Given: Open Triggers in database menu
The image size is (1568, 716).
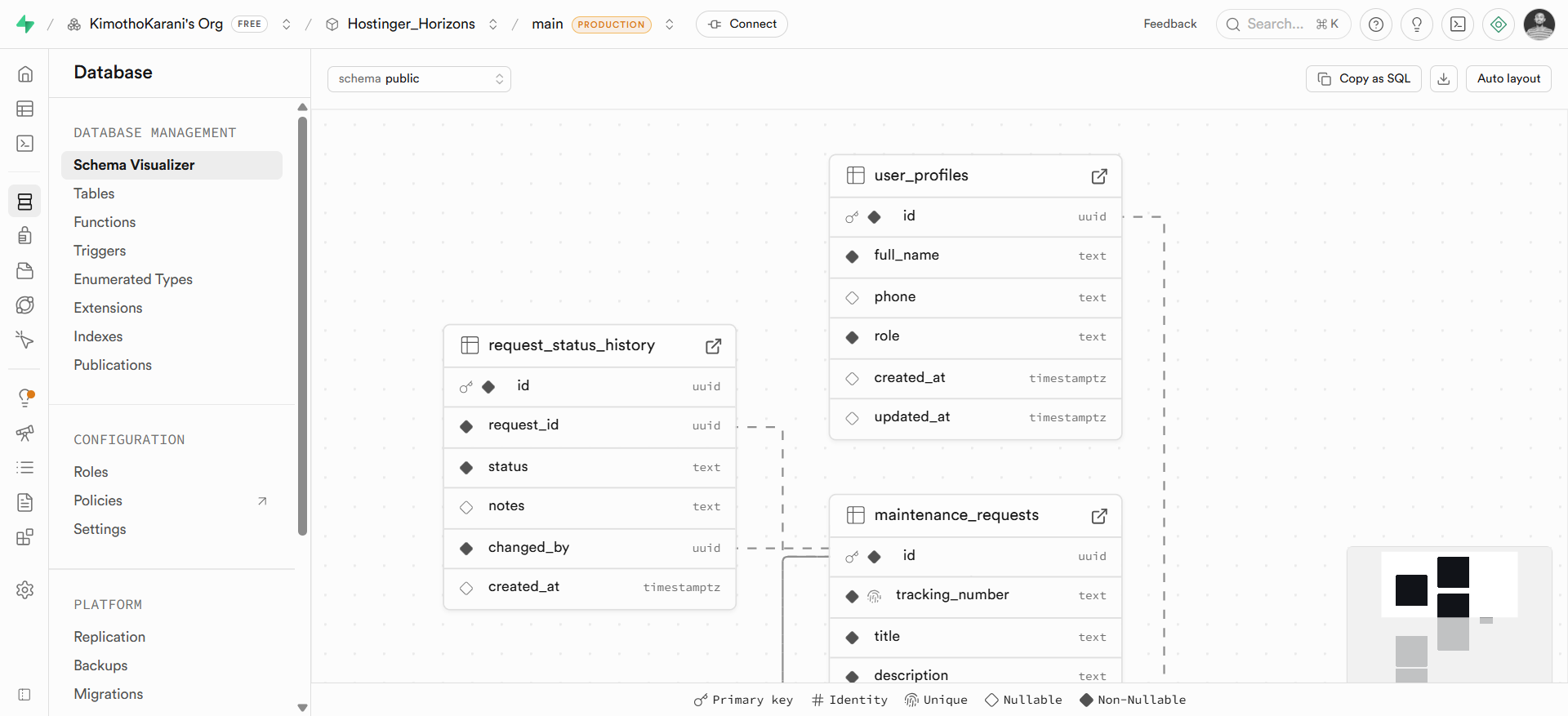Looking at the screenshot, I should pyautogui.click(x=100, y=251).
